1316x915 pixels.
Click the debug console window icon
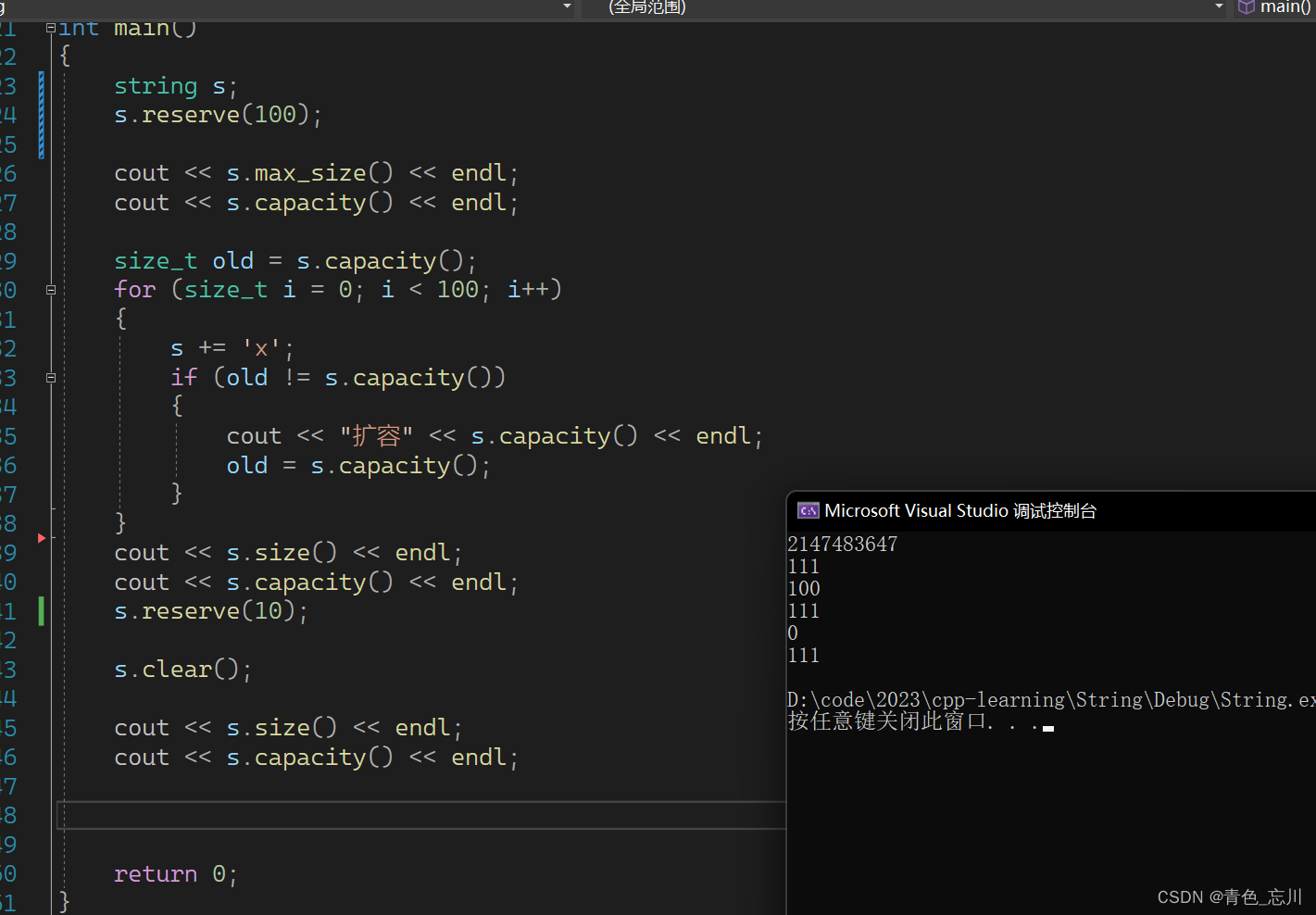click(808, 510)
